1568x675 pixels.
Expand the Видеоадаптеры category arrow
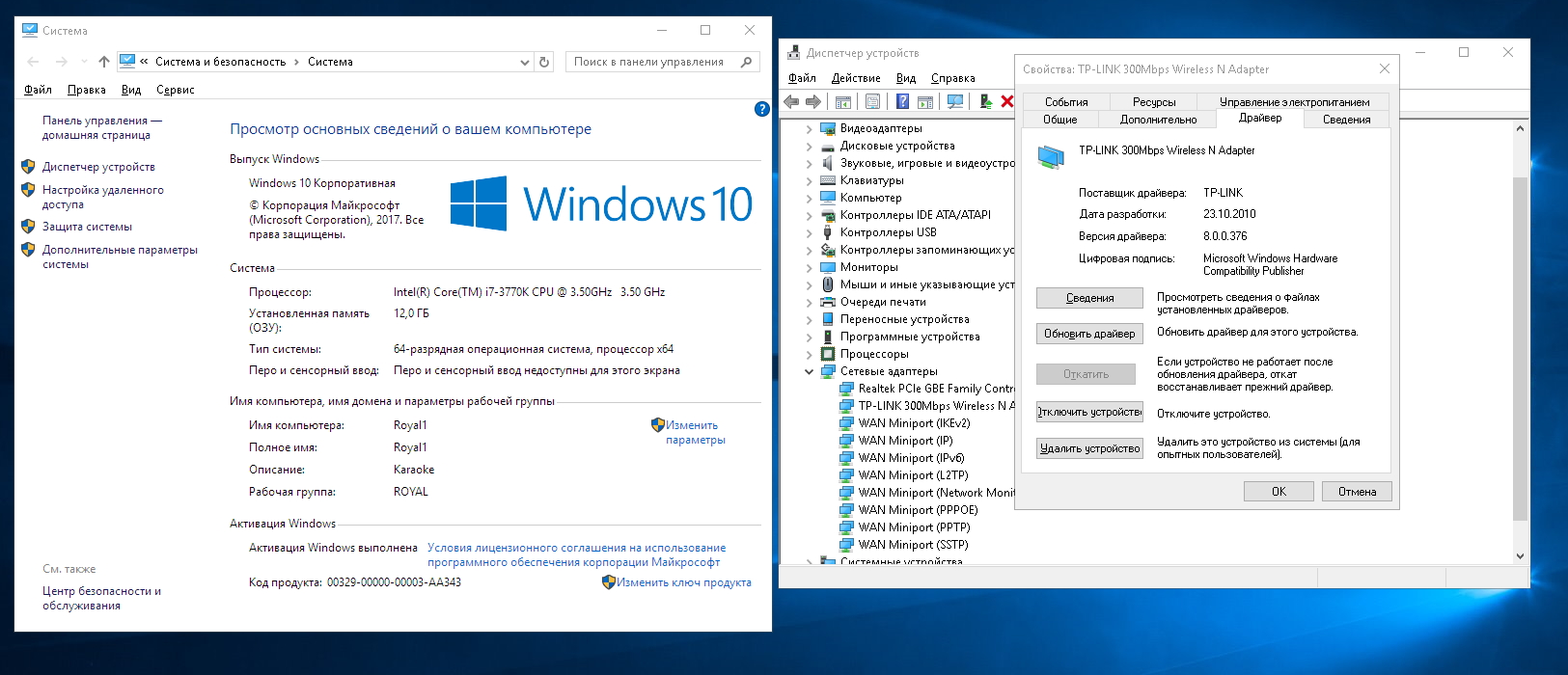click(x=809, y=128)
